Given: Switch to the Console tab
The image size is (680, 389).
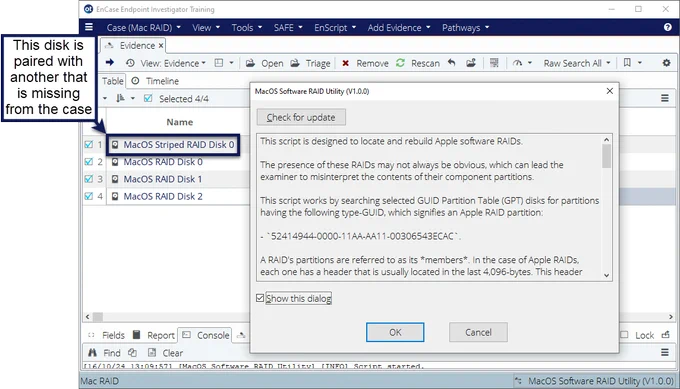Looking at the screenshot, I should click(x=206, y=335).
